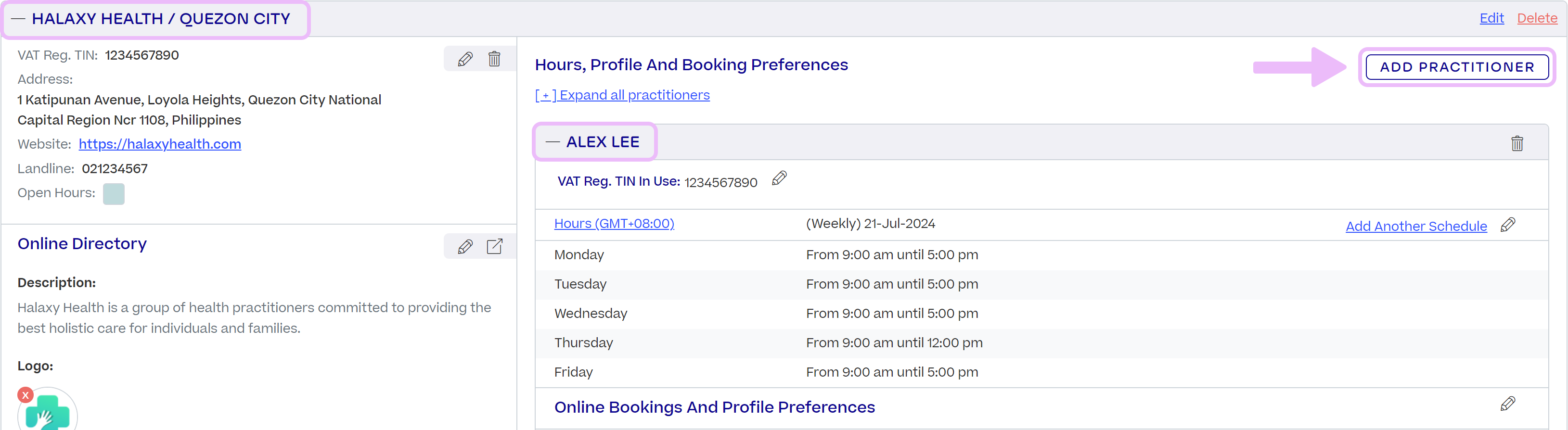Click the Halaxy Health description paragraph
The height and width of the screenshot is (430, 1568).
[x=255, y=317]
